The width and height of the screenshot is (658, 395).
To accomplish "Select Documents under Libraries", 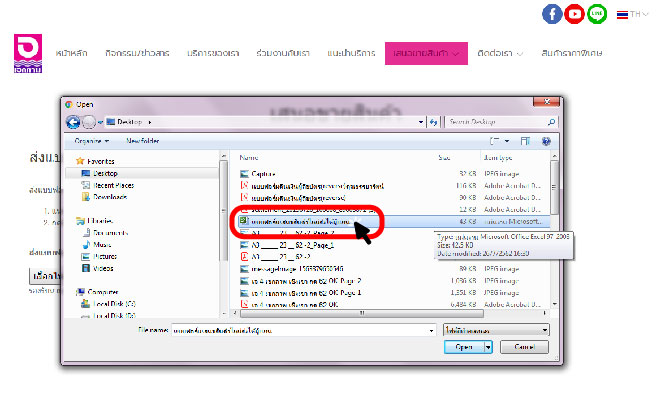I will point(110,233).
